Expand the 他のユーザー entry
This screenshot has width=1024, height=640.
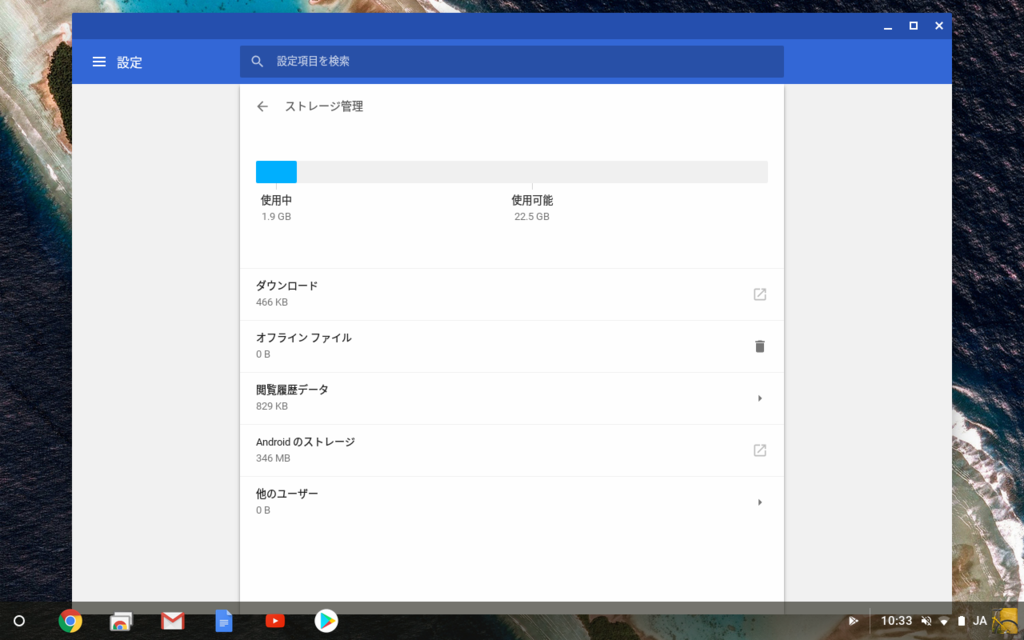tap(760, 502)
